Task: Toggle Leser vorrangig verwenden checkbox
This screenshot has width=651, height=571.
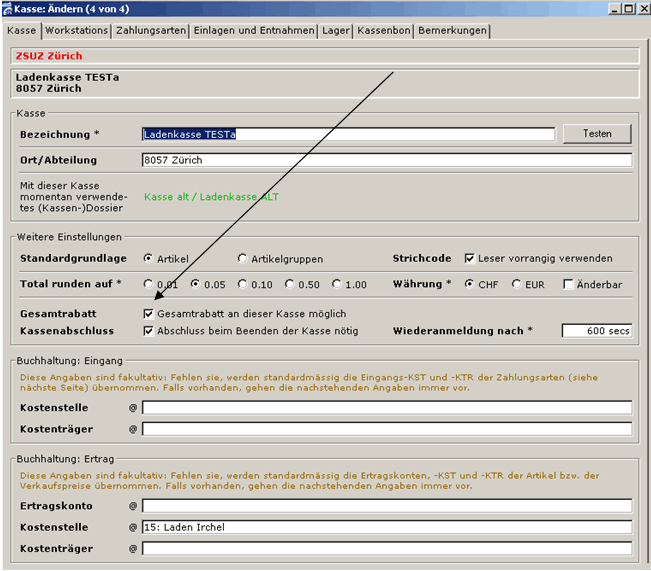Action: tap(470, 259)
